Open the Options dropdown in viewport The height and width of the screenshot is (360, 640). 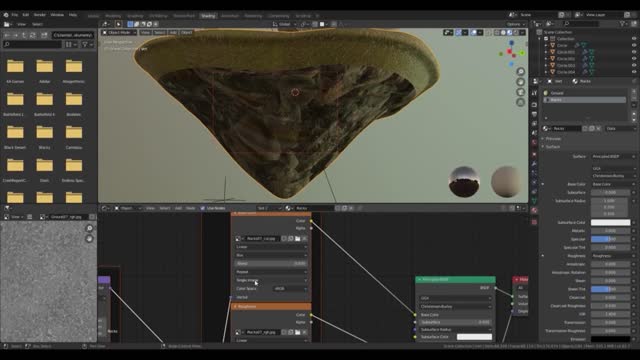point(516,24)
